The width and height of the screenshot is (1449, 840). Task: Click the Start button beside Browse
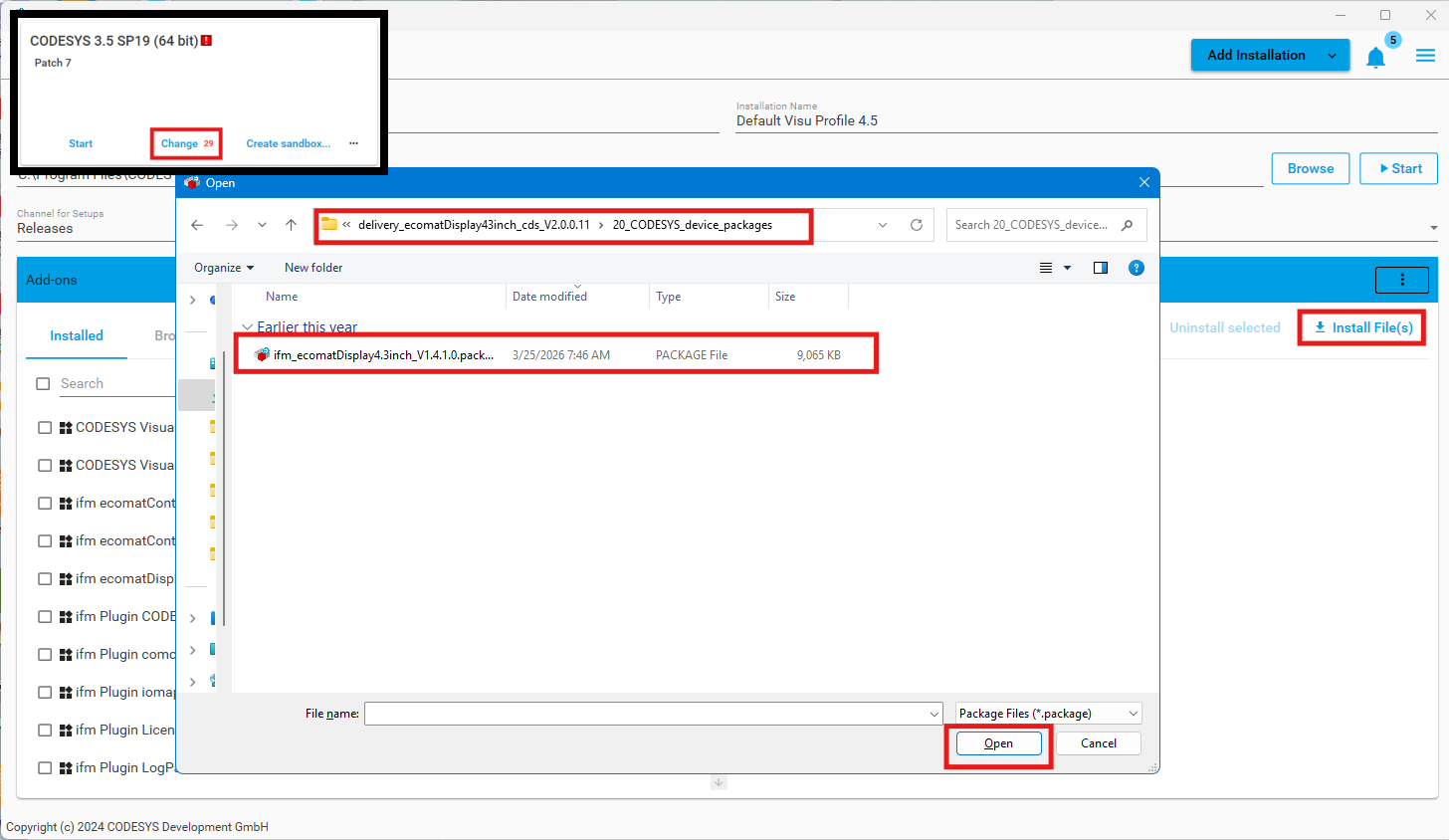coord(1399,168)
